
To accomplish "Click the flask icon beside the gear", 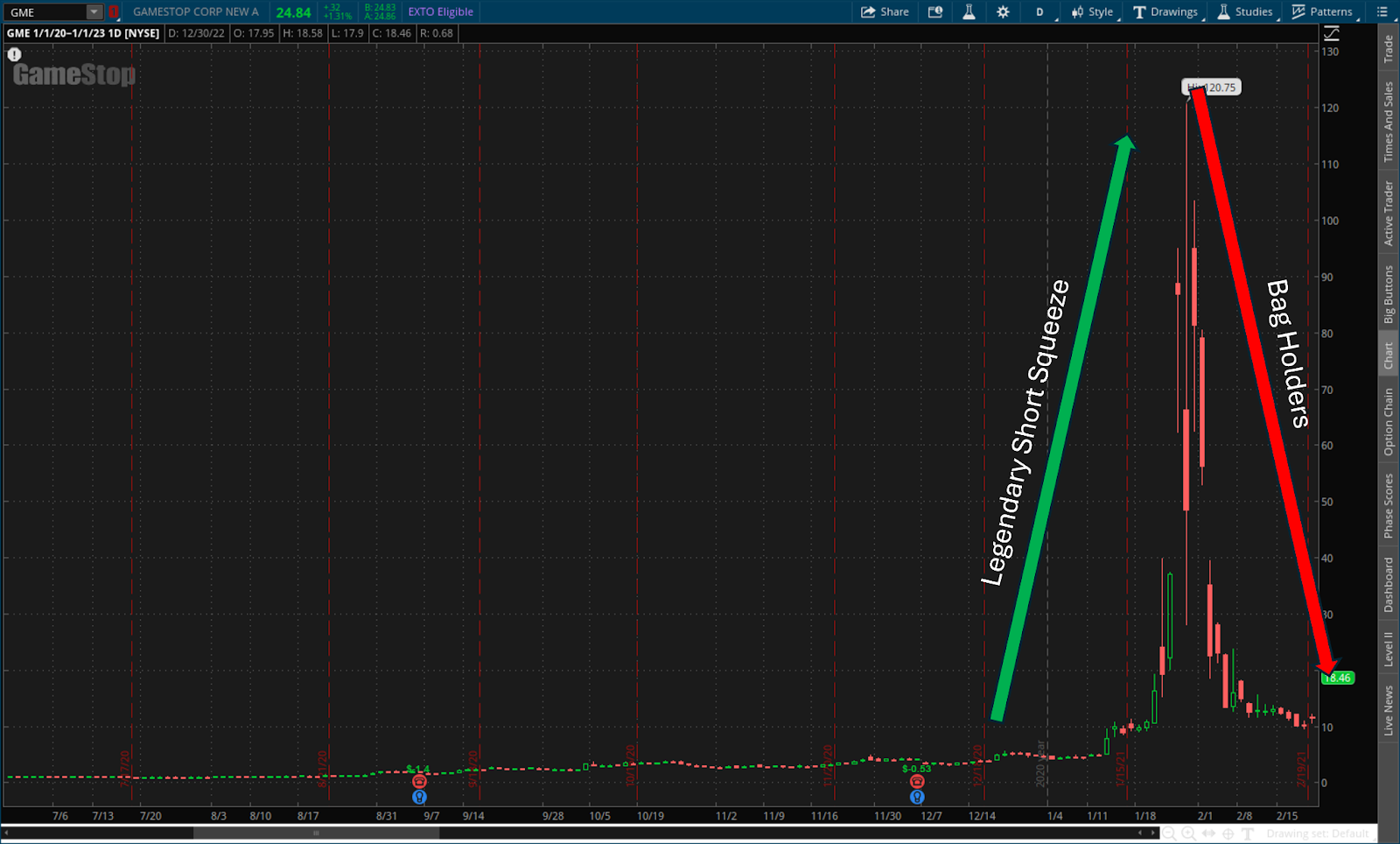I will click(969, 12).
